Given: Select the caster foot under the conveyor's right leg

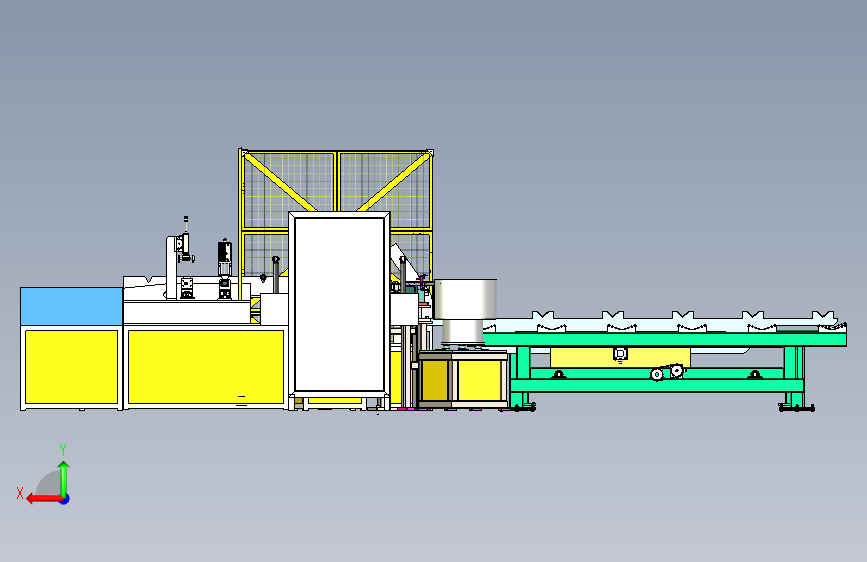Looking at the screenshot, I should pyautogui.click(x=796, y=408).
